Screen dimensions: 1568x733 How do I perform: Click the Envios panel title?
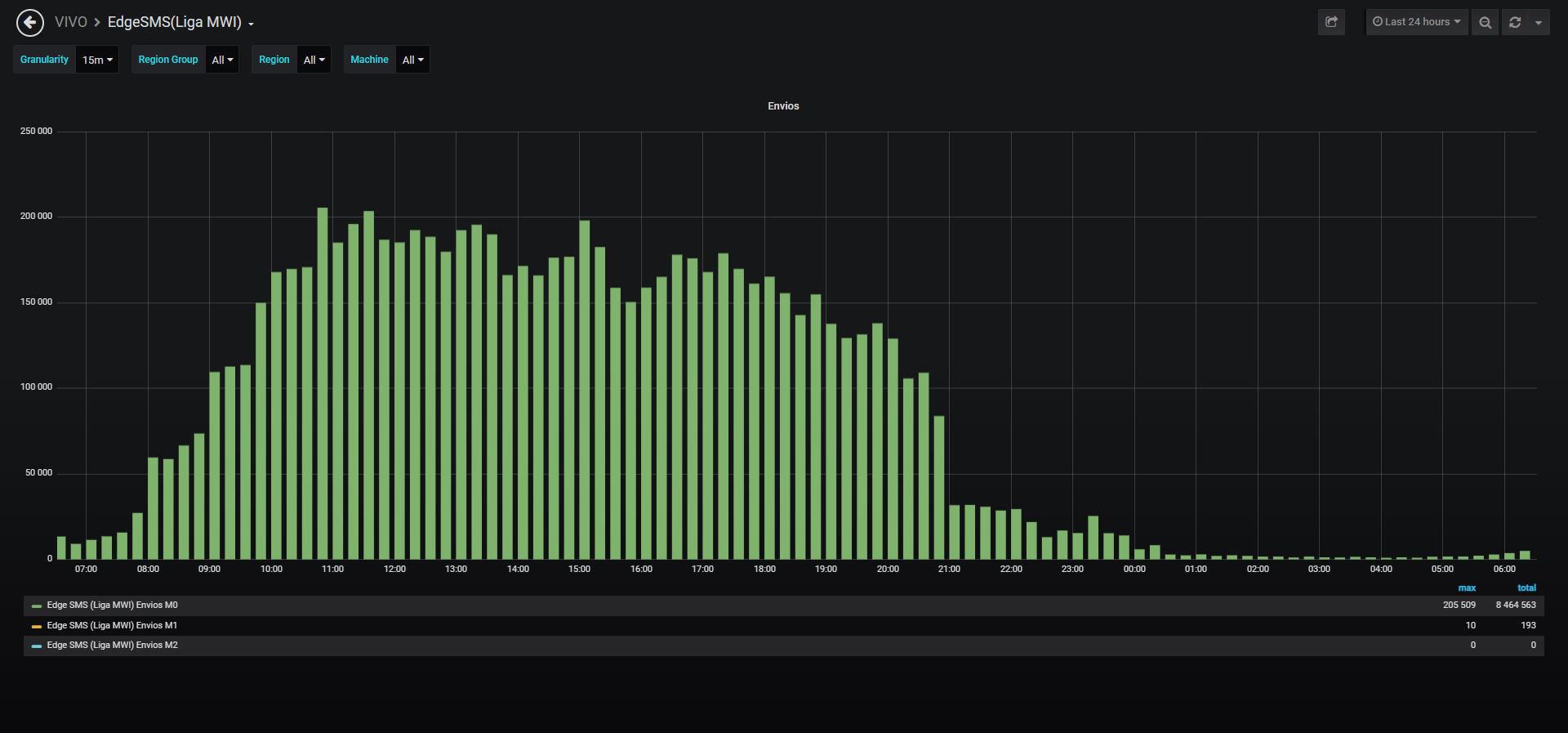[783, 106]
